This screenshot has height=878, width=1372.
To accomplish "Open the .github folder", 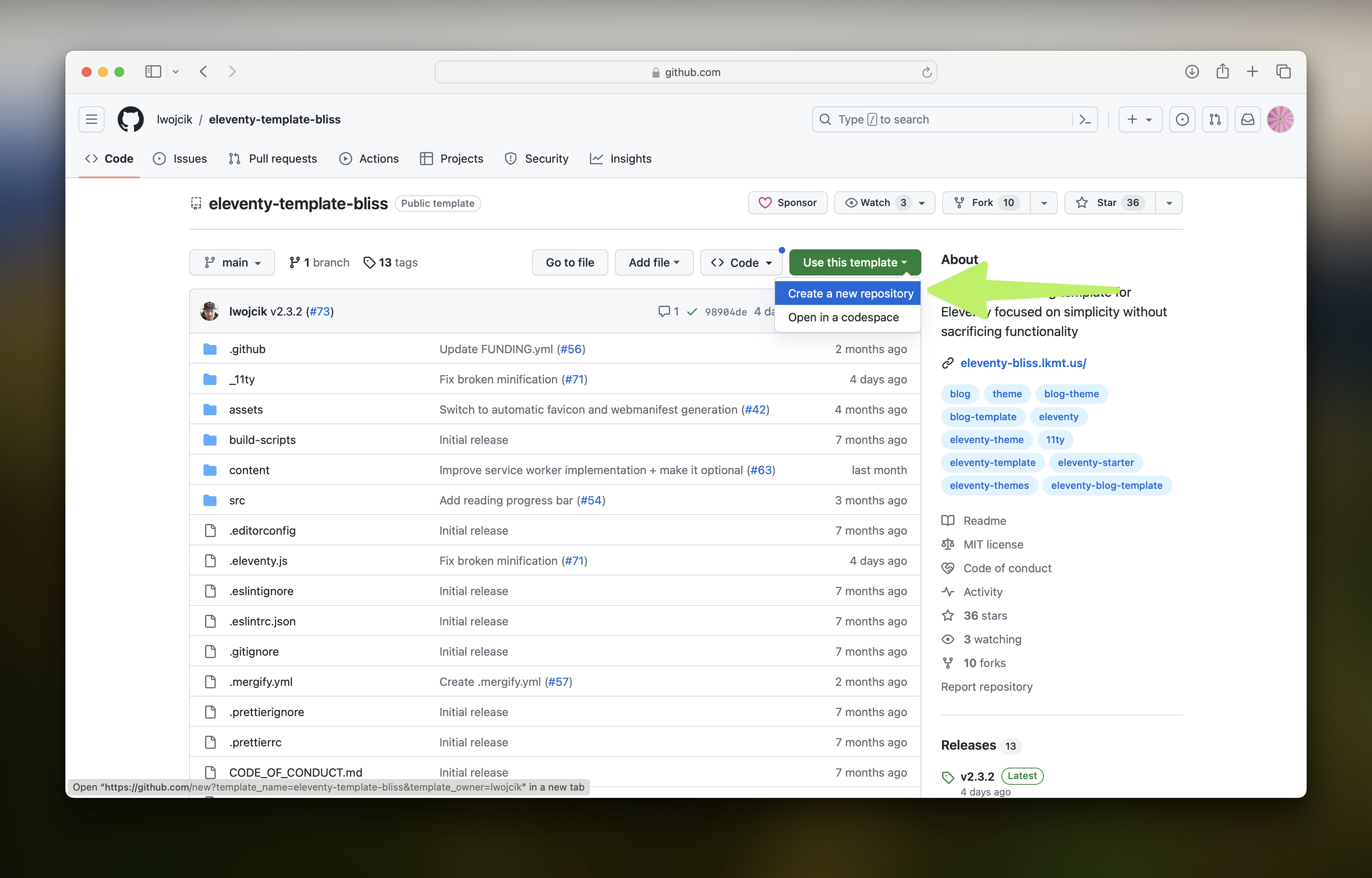I will pyautogui.click(x=247, y=349).
